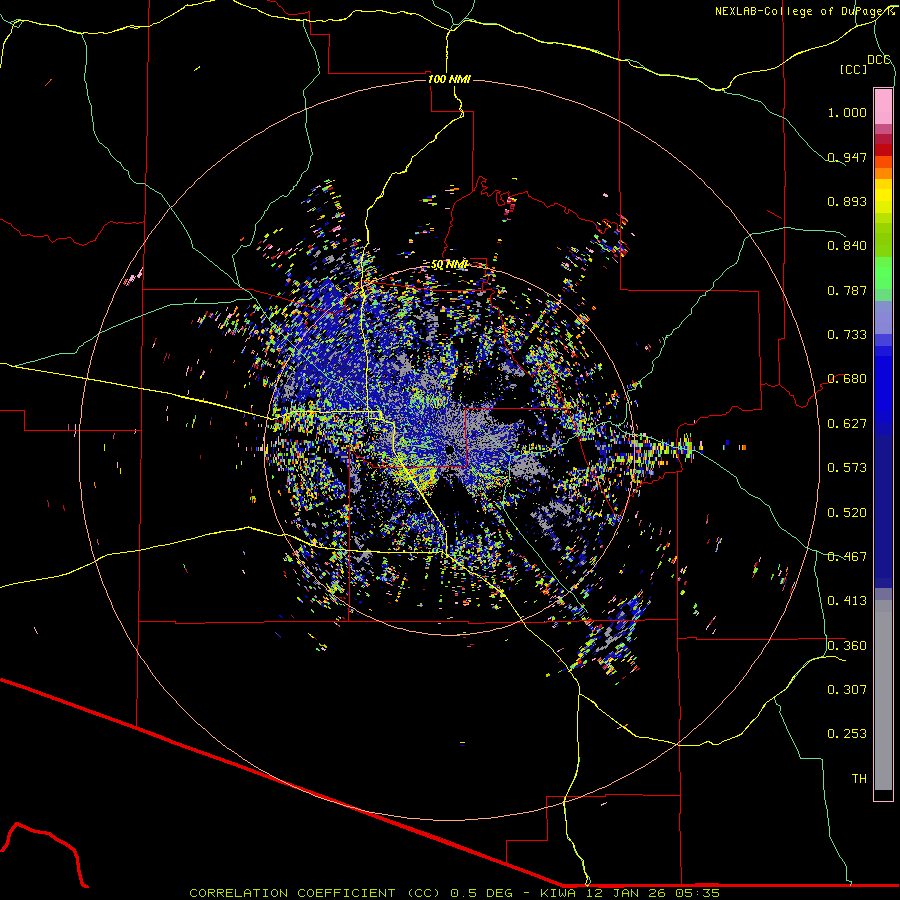
Task: Select the 0.360 legend value
Action: (847, 646)
